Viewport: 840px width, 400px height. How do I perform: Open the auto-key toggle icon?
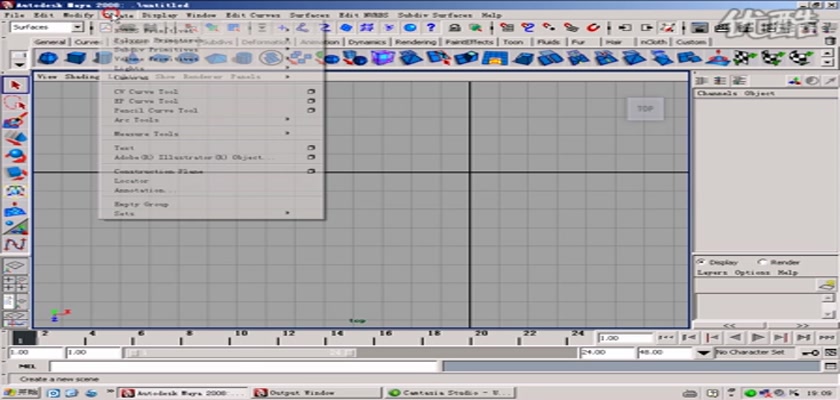coord(809,352)
